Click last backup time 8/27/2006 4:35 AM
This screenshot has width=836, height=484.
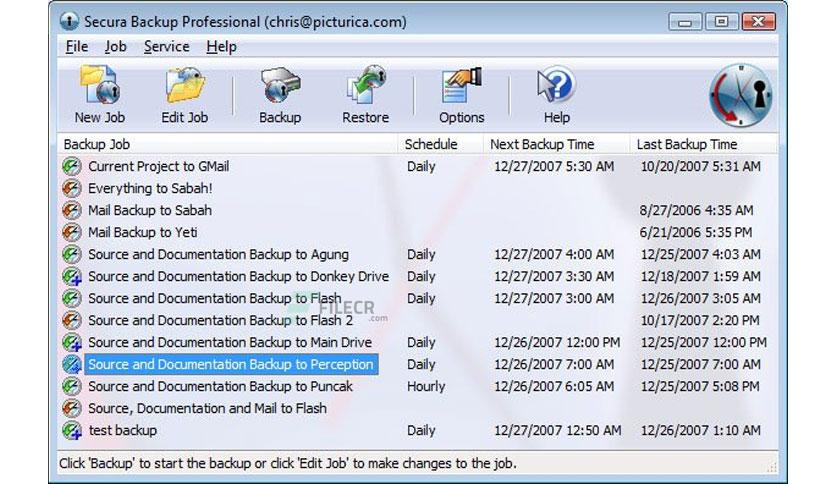pos(696,210)
